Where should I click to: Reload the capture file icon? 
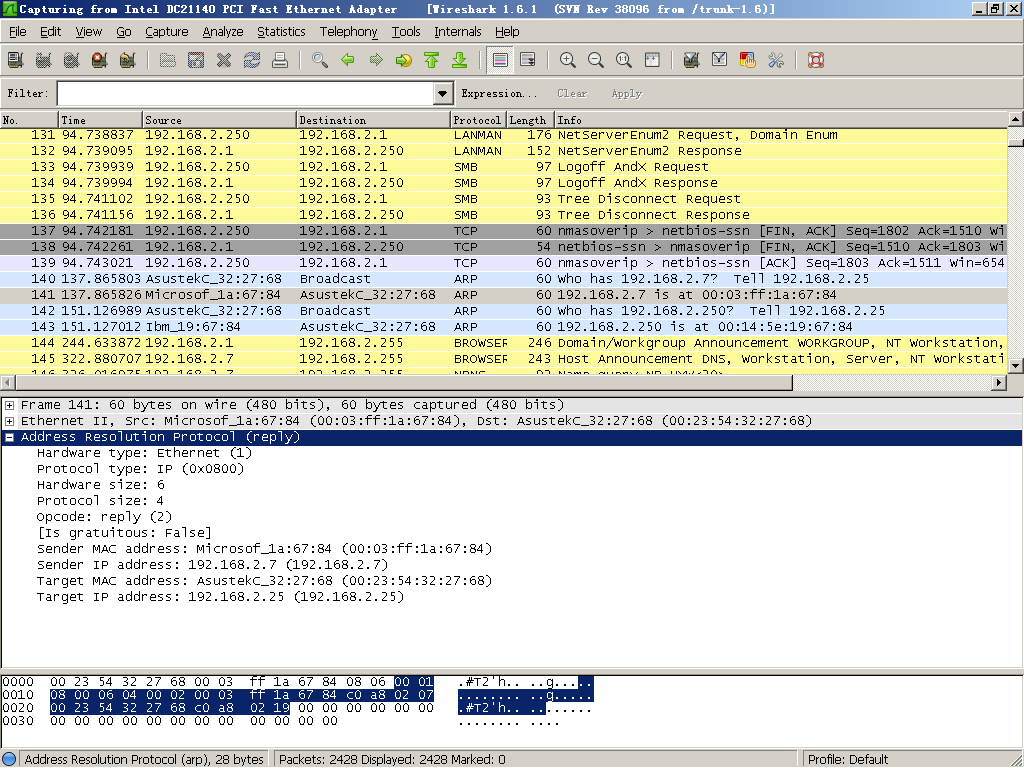(x=252, y=60)
